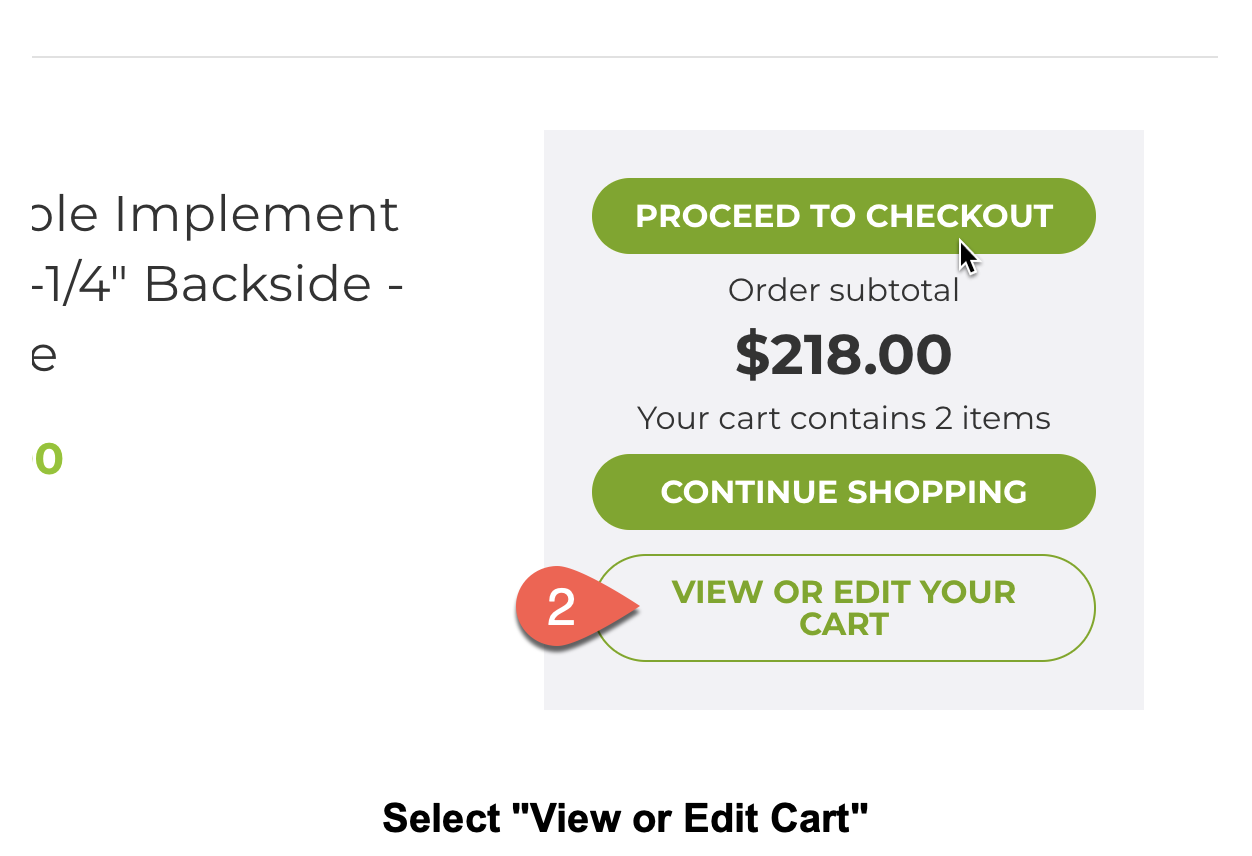1252x856 pixels.
Task: Click the 'Your cart contains 2 items' text
Action: click(x=843, y=418)
